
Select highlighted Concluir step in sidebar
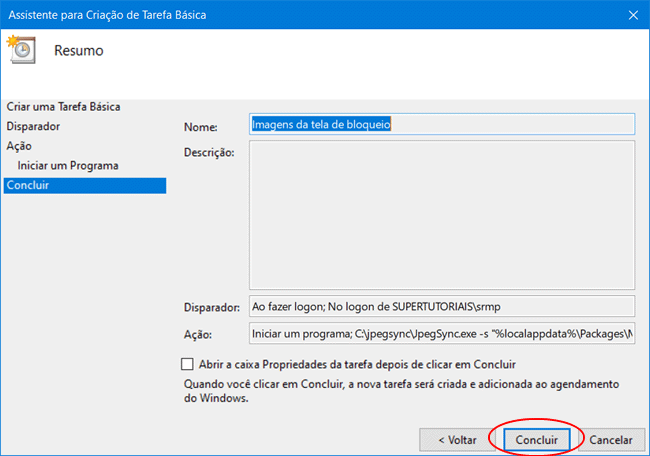(28, 186)
